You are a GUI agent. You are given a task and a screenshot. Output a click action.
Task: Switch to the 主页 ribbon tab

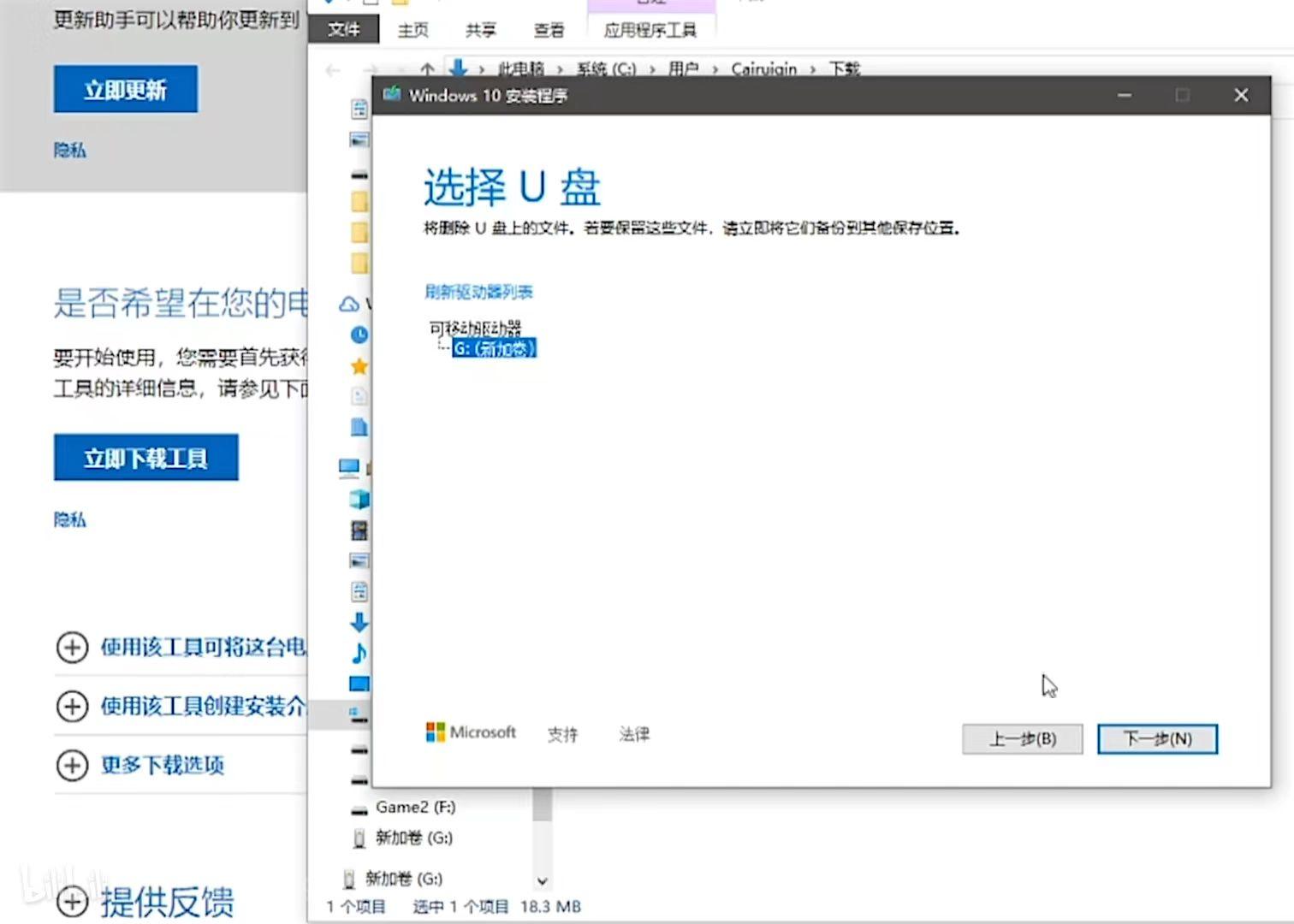coord(413,30)
